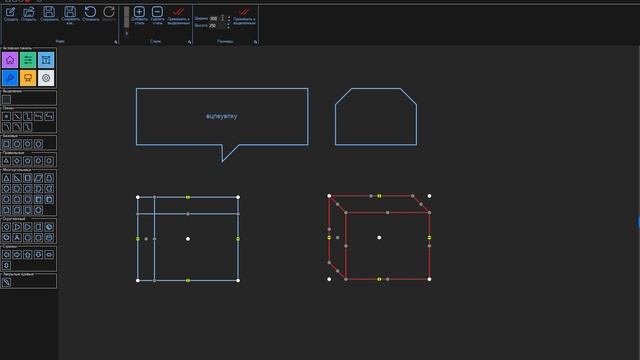Select the left arrow shape
The width and height of the screenshot is (640, 360).
pos(7,255)
